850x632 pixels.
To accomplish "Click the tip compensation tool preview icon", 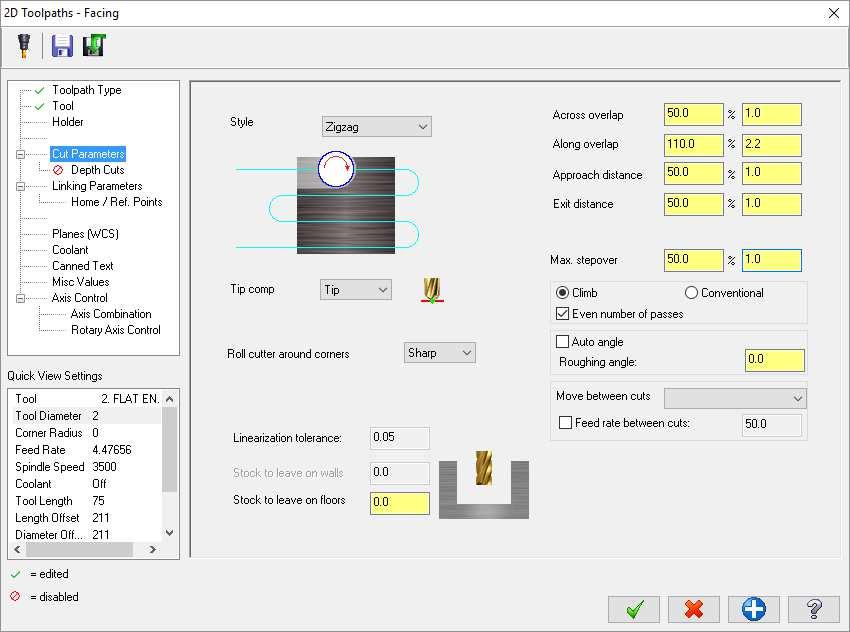I will (x=432, y=290).
